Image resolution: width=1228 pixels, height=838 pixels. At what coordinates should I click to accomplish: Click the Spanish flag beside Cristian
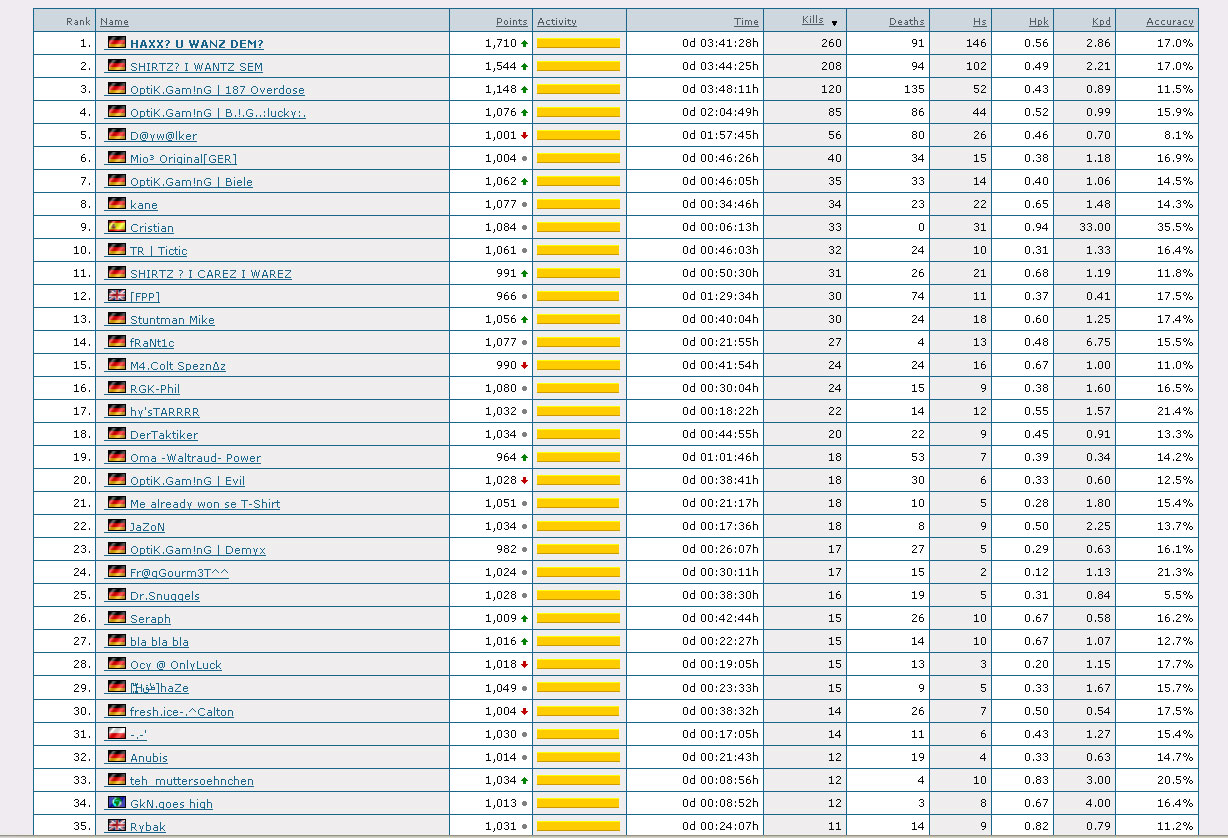(116, 227)
